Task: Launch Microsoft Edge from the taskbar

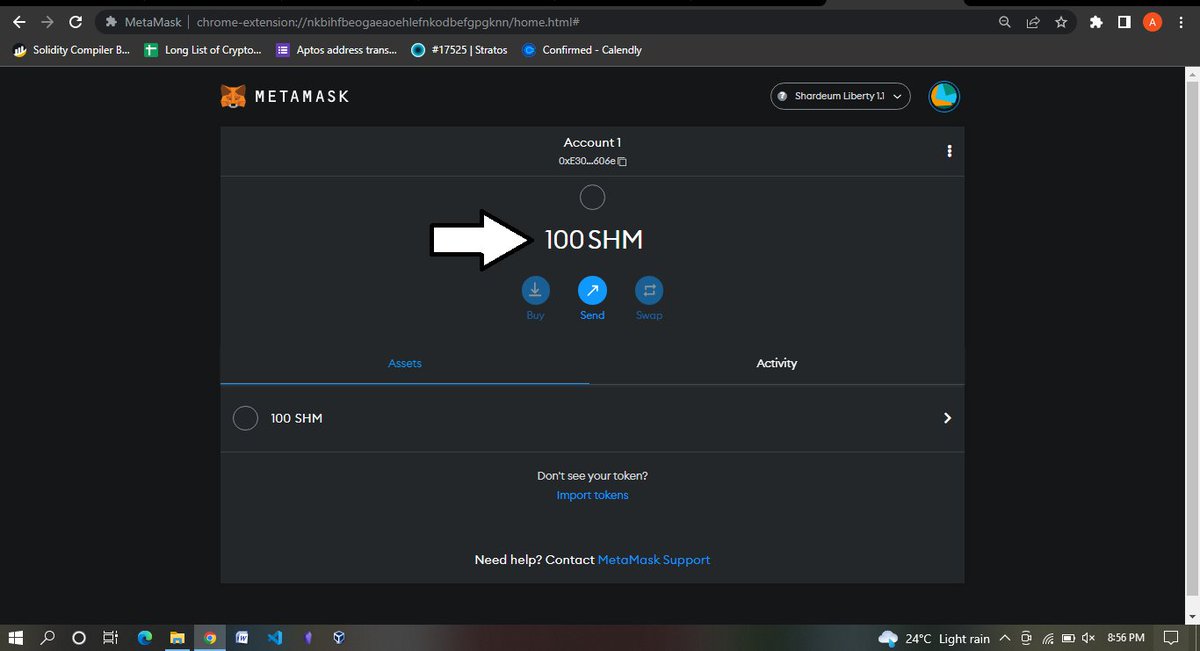Action: pos(144,638)
